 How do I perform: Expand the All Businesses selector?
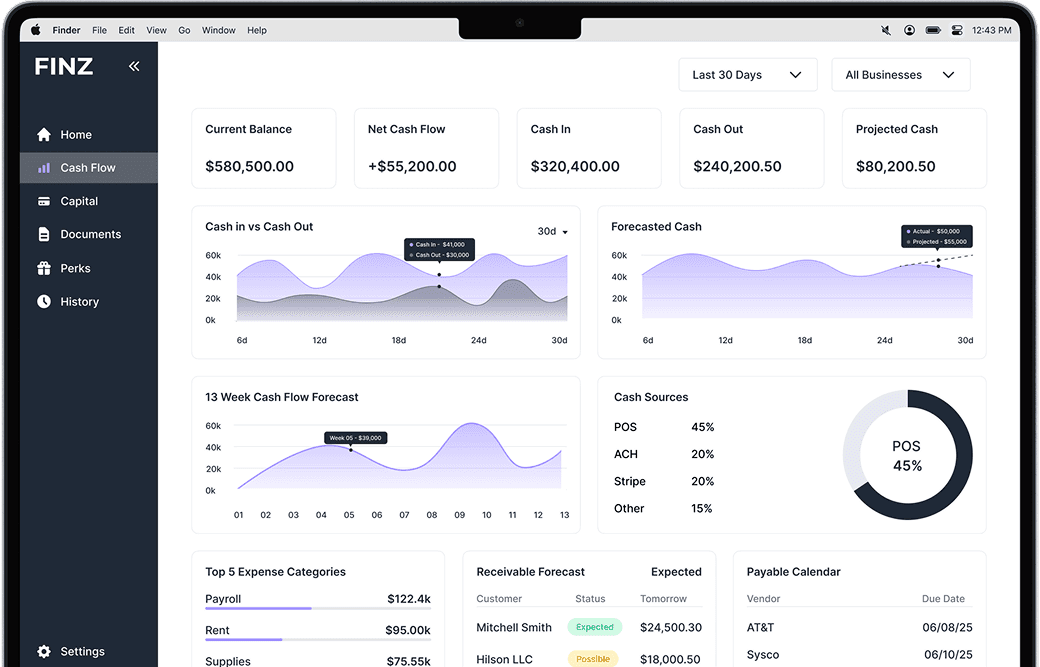click(x=900, y=74)
